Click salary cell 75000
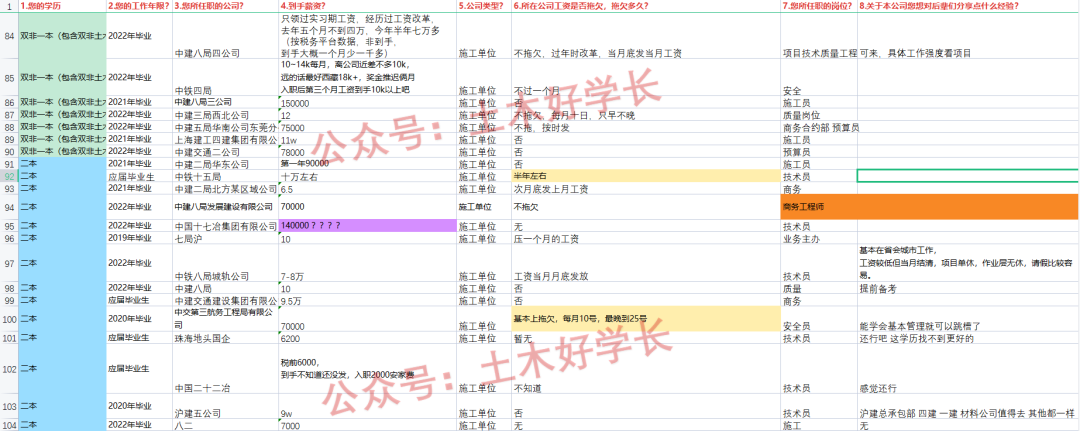 (368, 127)
